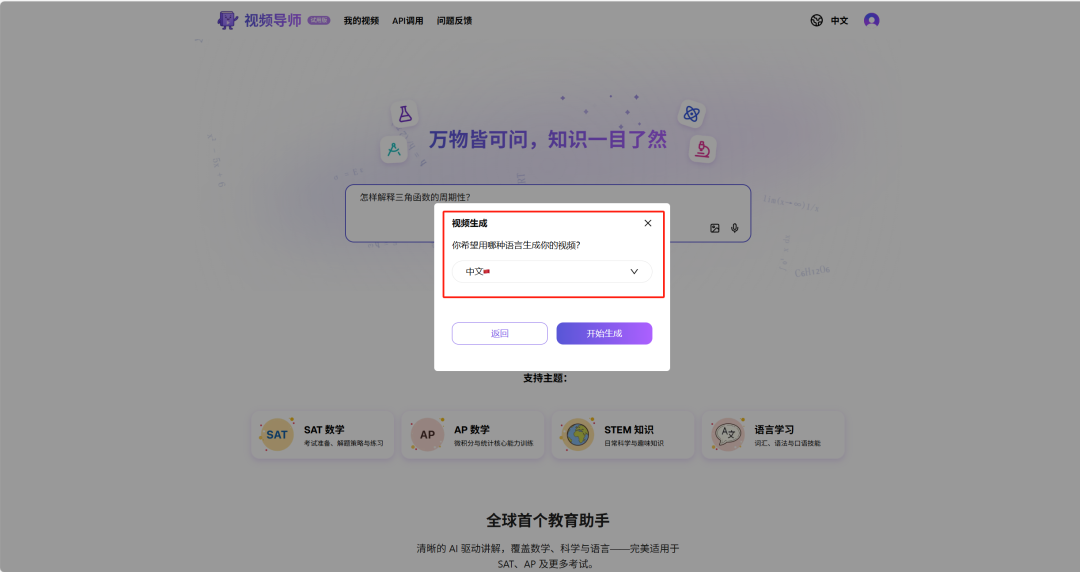
Task: Click the globe earth STEM icon
Action: coord(577,435)
